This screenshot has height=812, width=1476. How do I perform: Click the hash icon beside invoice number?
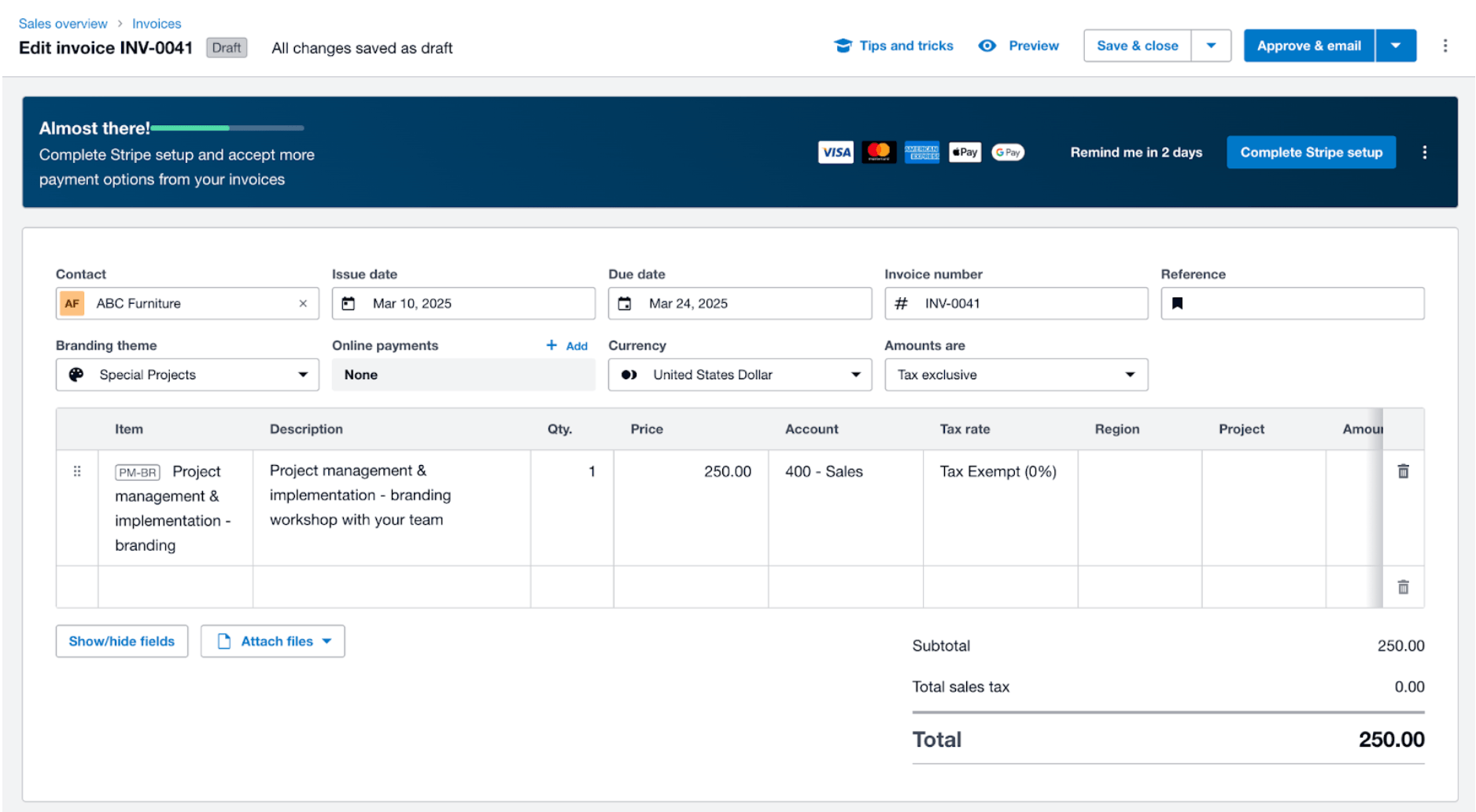pos(902,303)
